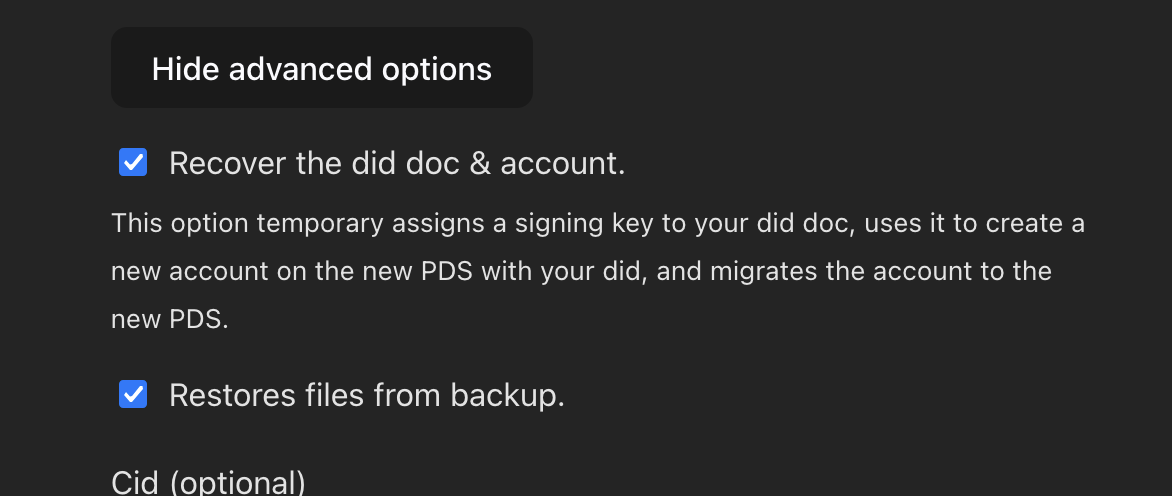Uncheck the Recover the did doc & account checkbox
1172x496 pixels.
point(133,162)
